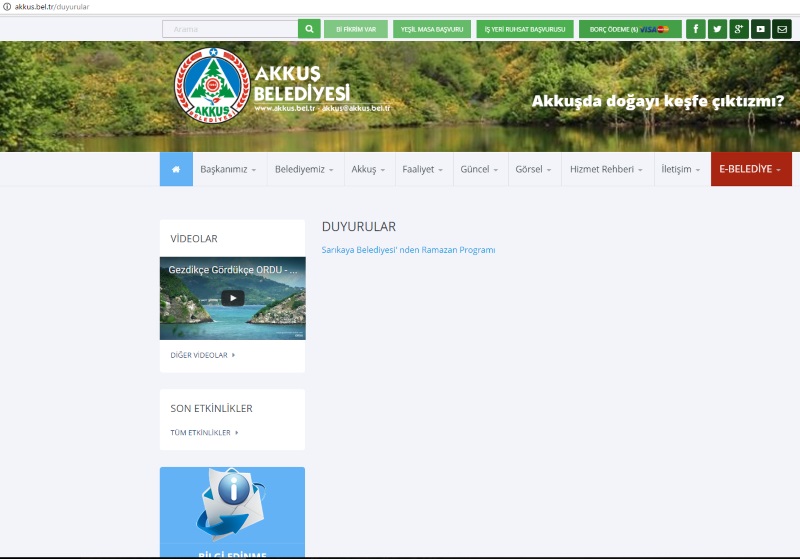Viewport: 800px width, 559px height.
Task: Open the Facebook page icon
Action: (x=696, y=29)
